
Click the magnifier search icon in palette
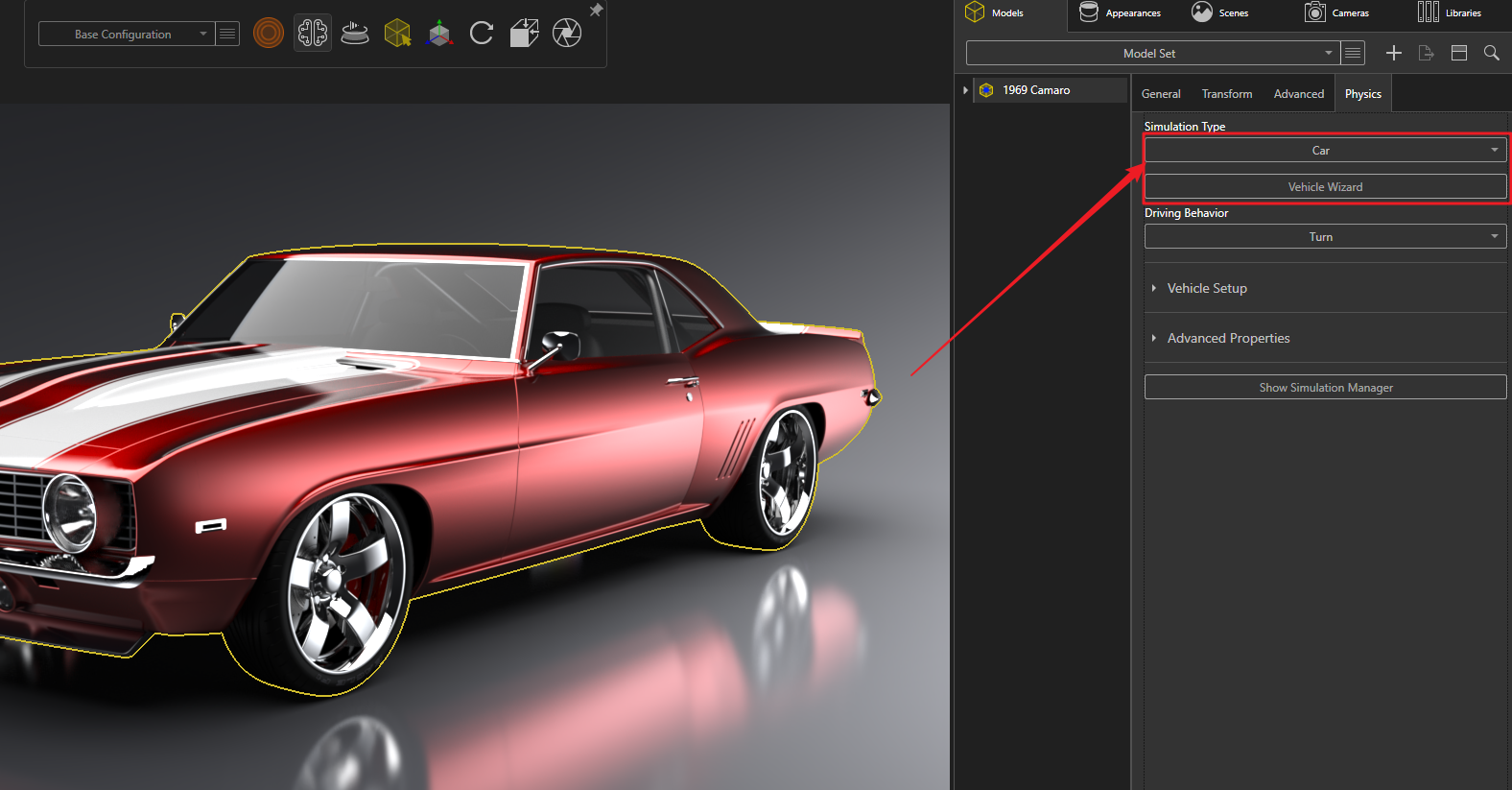[1491, 53]
